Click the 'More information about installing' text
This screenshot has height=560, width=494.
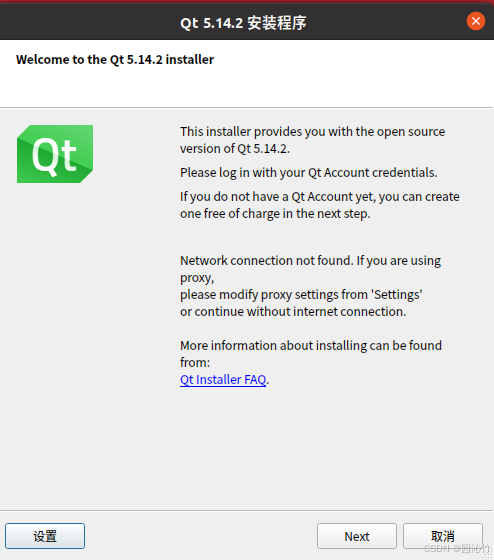tap(311, 346)
